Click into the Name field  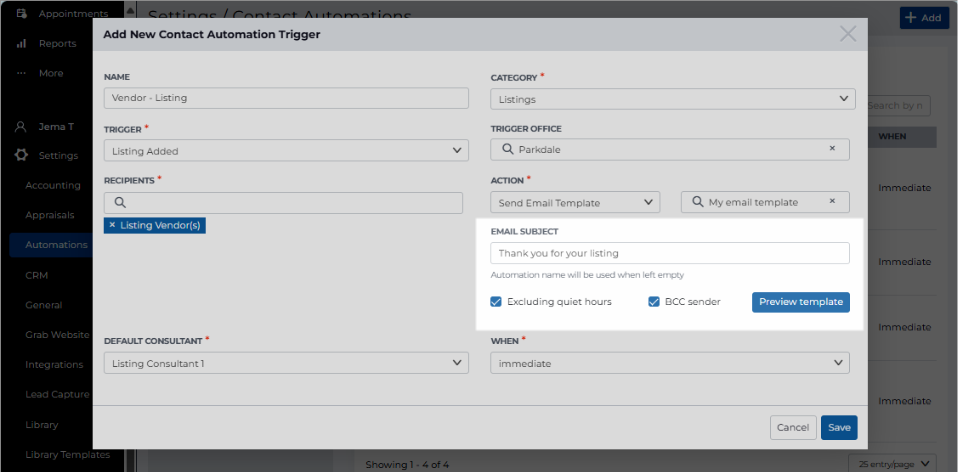[286, 98]
